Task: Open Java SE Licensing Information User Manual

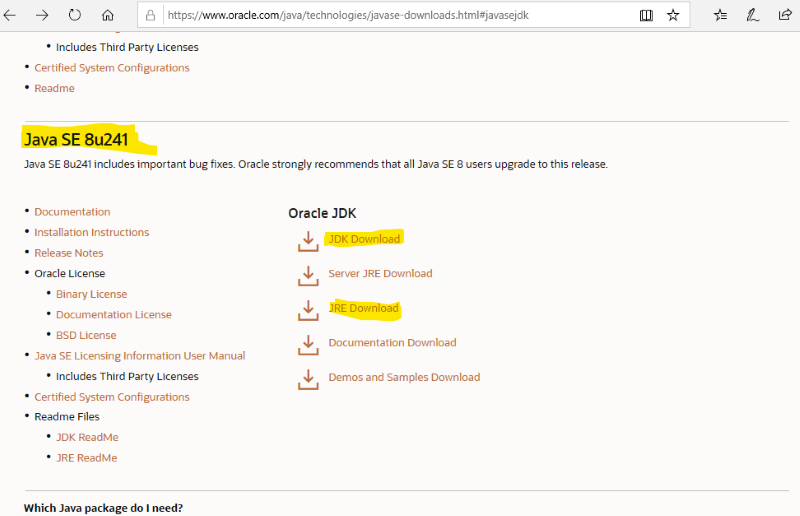Action: pos(140,356)
